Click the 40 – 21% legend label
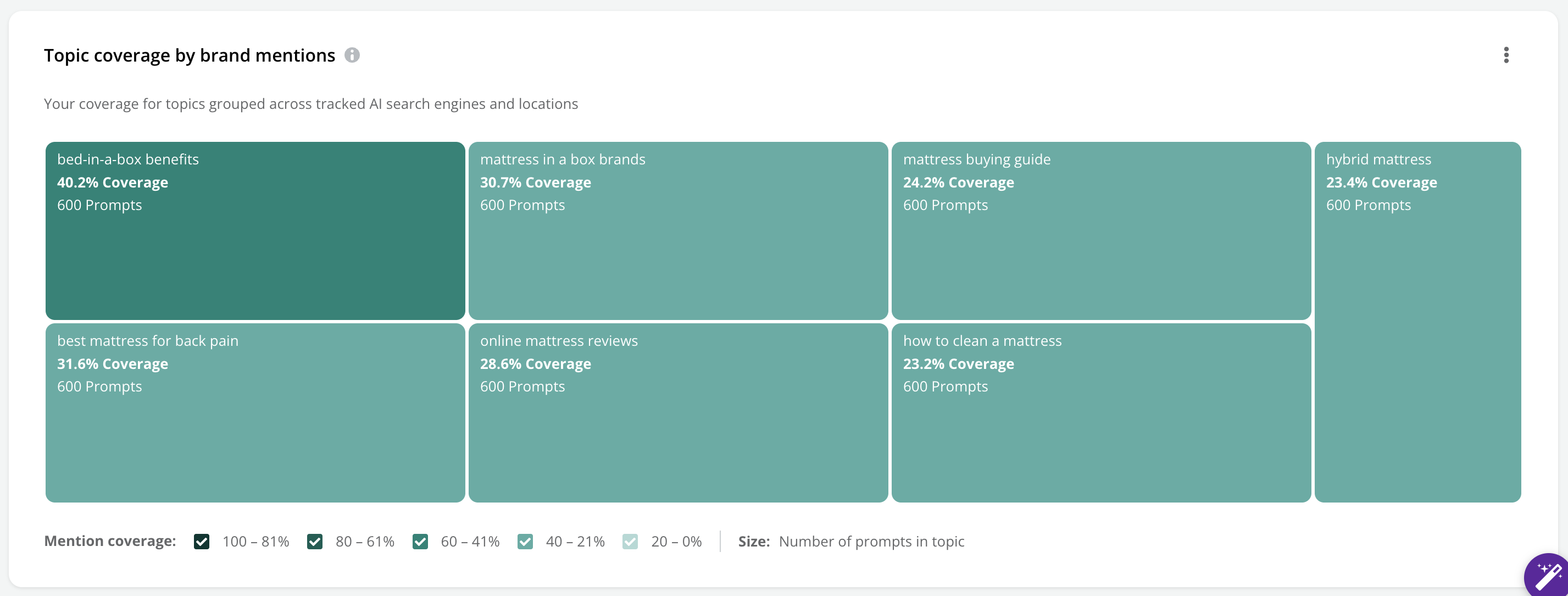 (575, 541)
